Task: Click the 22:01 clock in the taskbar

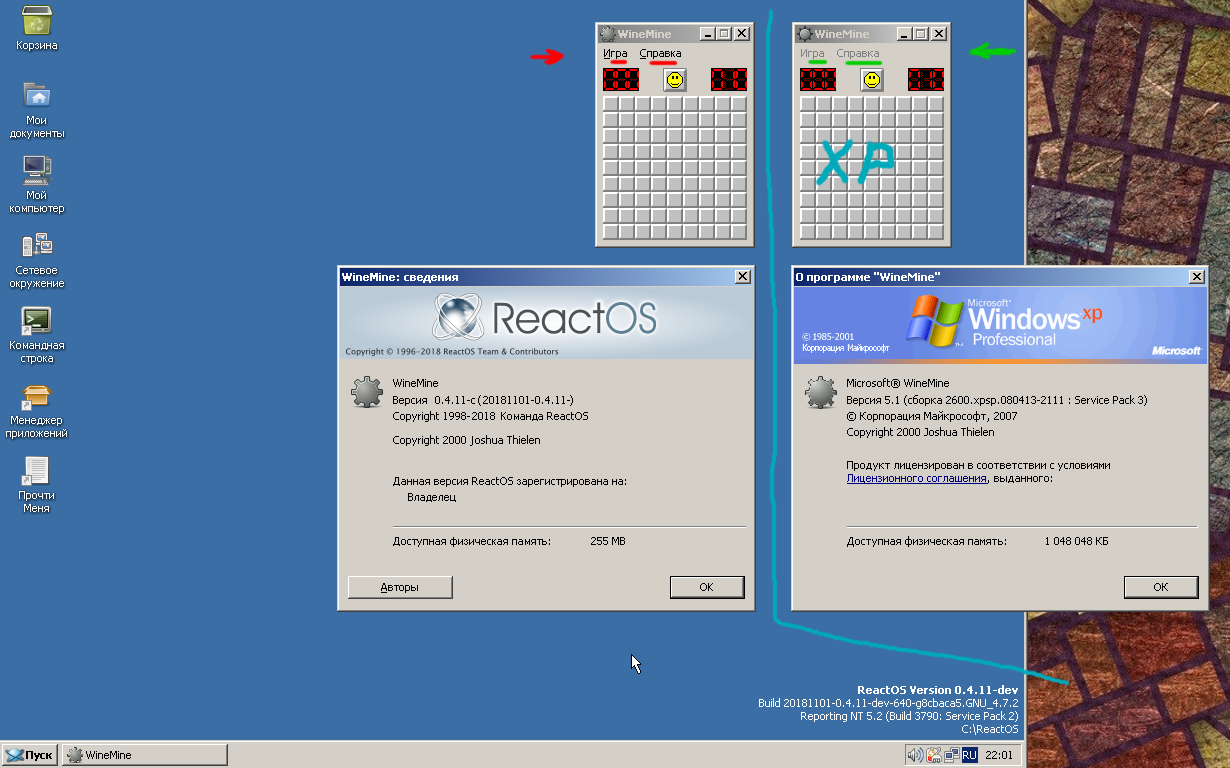Action: click(x=999, y=755)
